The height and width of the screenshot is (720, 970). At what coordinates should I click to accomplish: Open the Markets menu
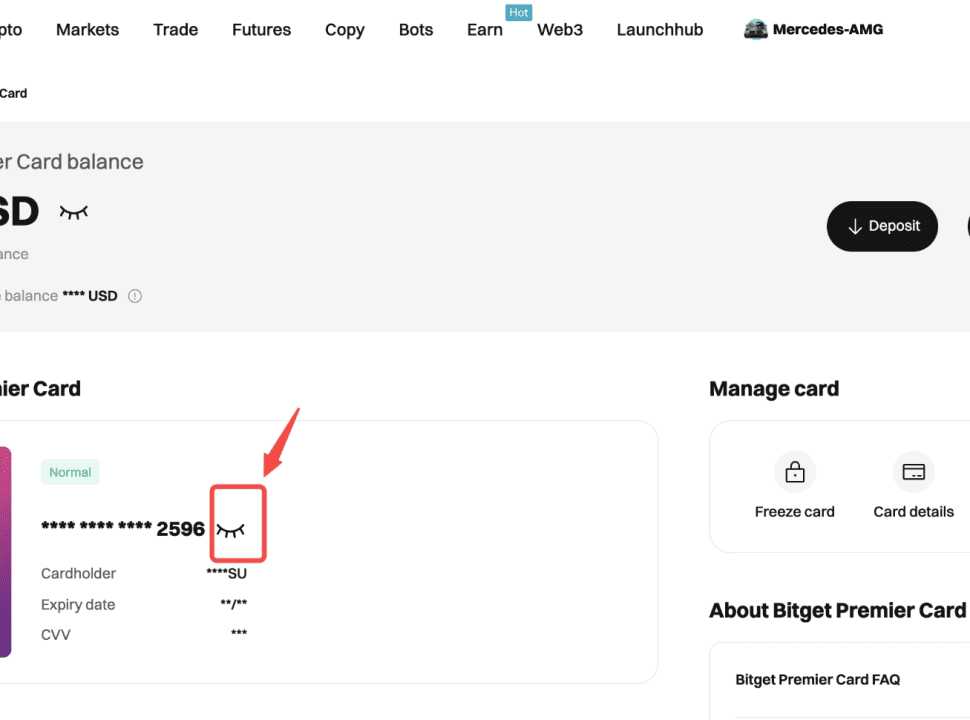click(x=87, y=30)
